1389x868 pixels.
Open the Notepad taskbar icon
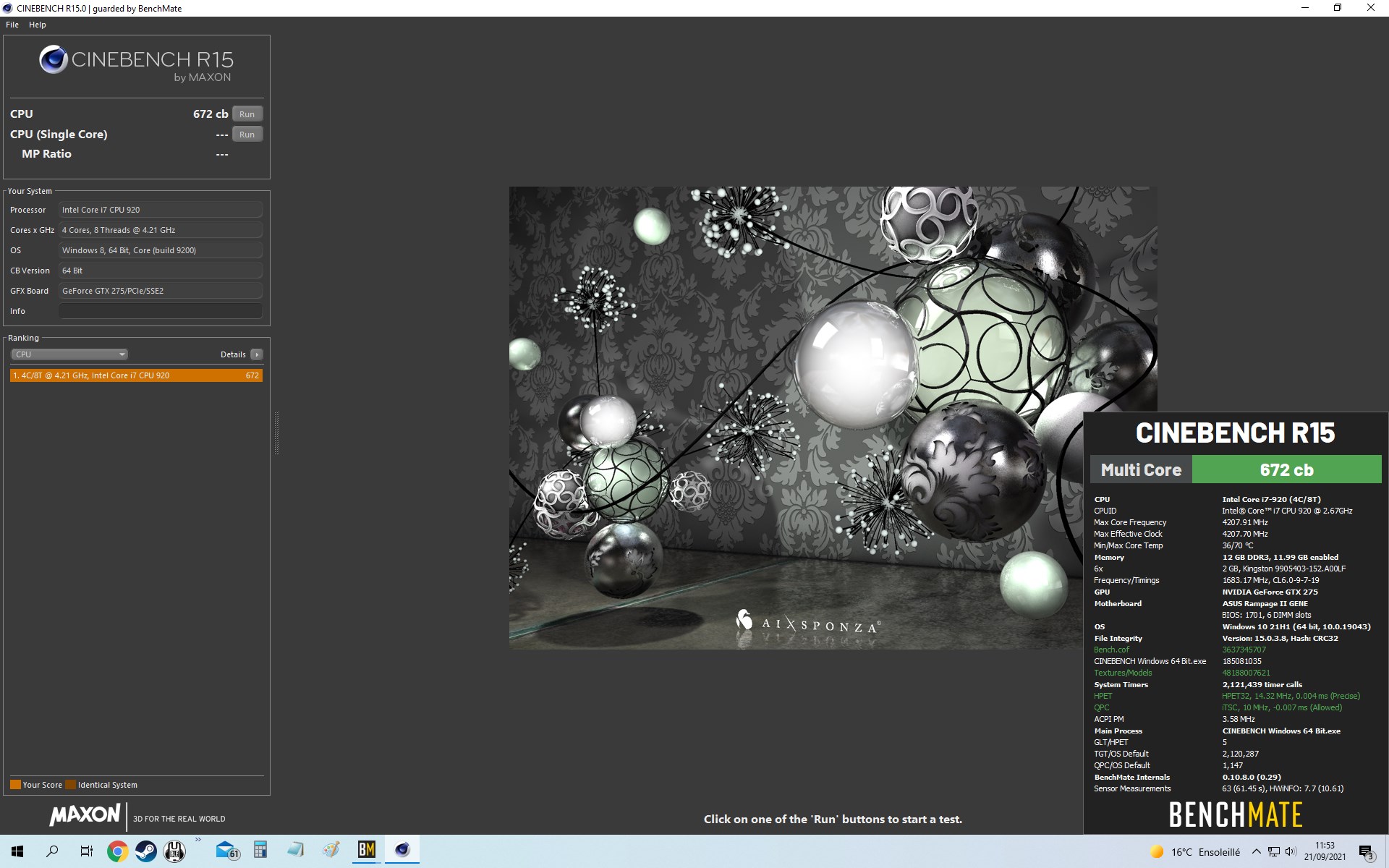coord(295,850)
